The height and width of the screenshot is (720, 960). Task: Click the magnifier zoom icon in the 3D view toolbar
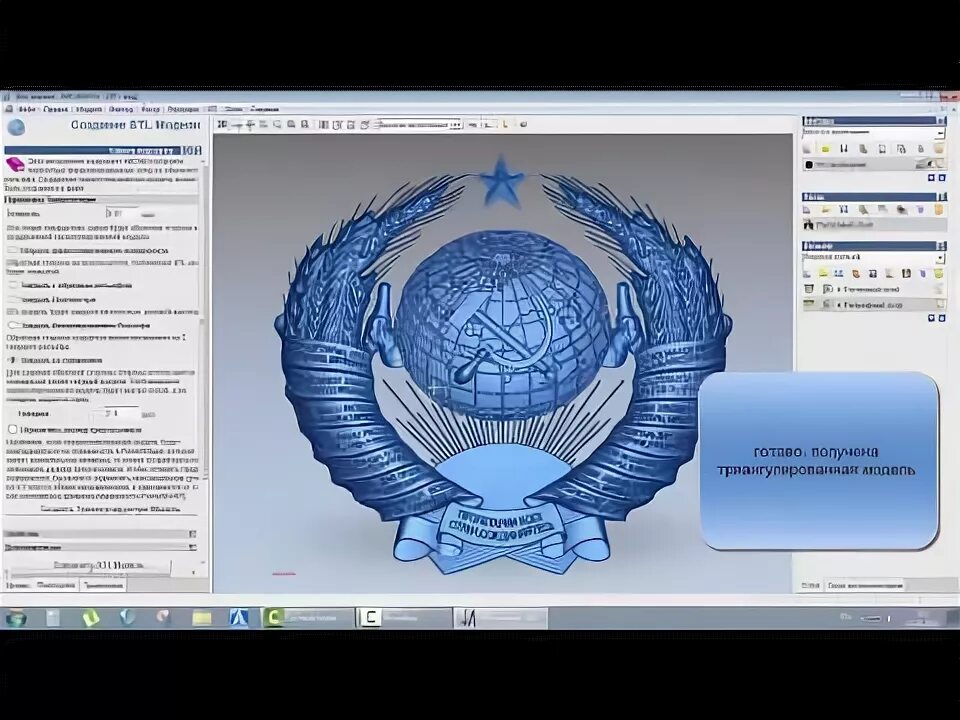(277, 124)
